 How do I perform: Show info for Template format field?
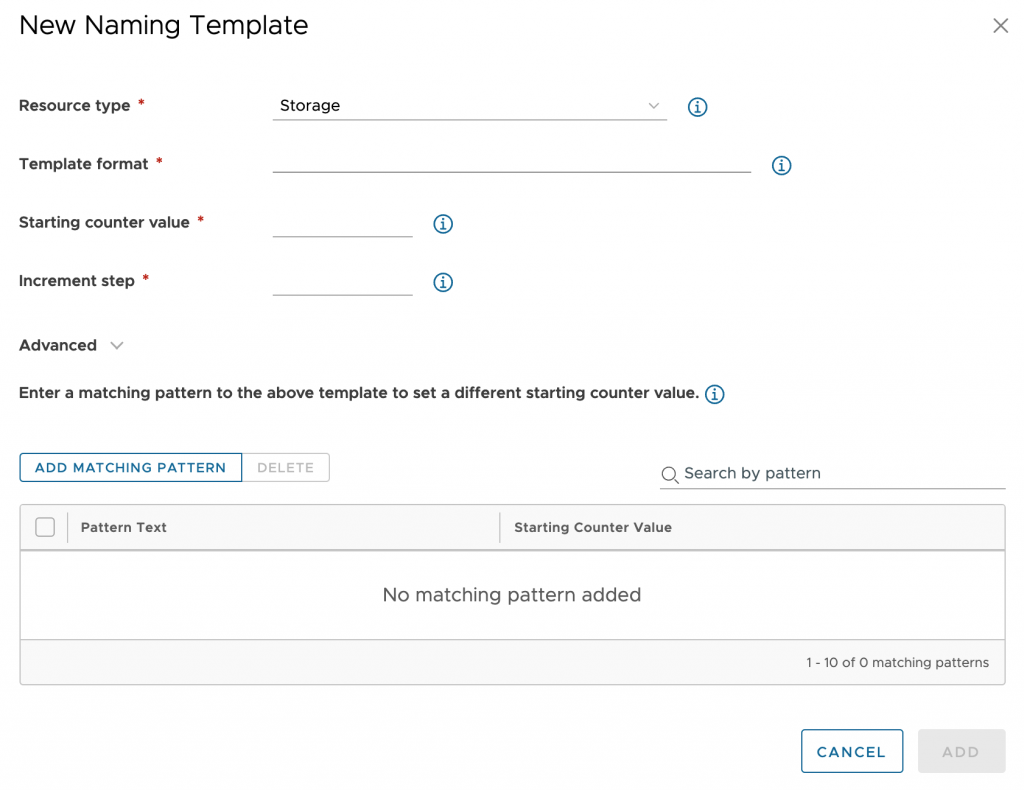pyautogui.click(x=781, y=165)
